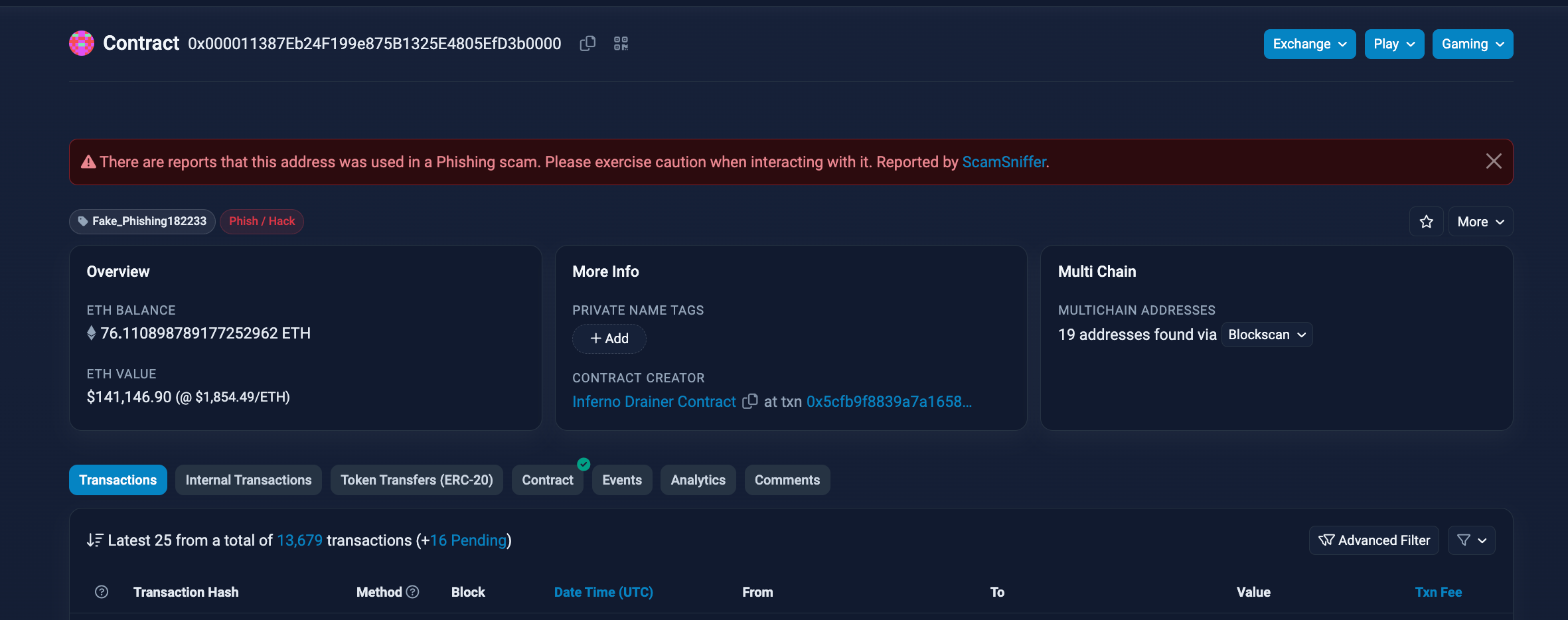Open the Comments tab
This screenshot has width=1568, height=620.
[x=787, y=480]
